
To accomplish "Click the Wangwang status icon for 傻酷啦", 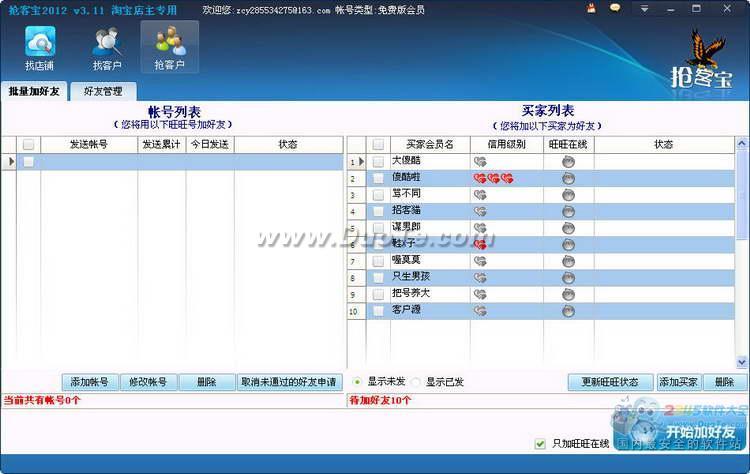I will (568, 178).
